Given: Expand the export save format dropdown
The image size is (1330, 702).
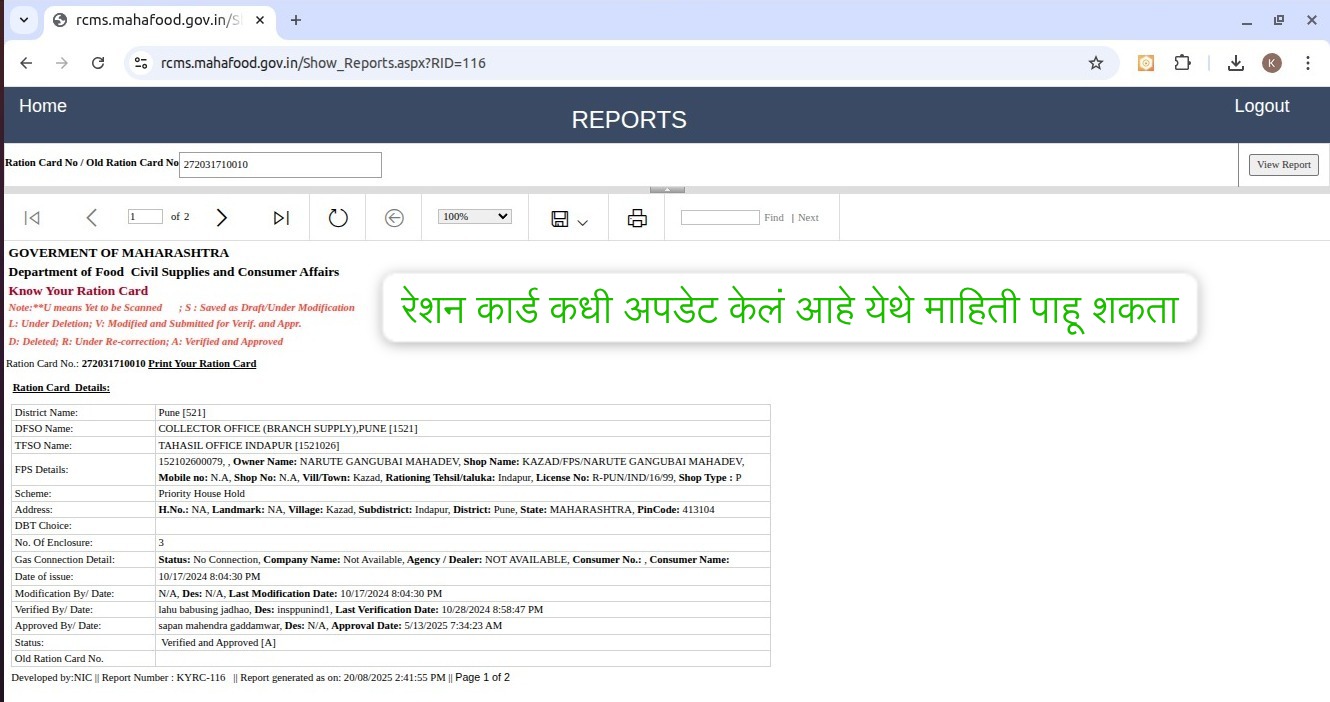Looking at the screenshot, I should [582, 220].
